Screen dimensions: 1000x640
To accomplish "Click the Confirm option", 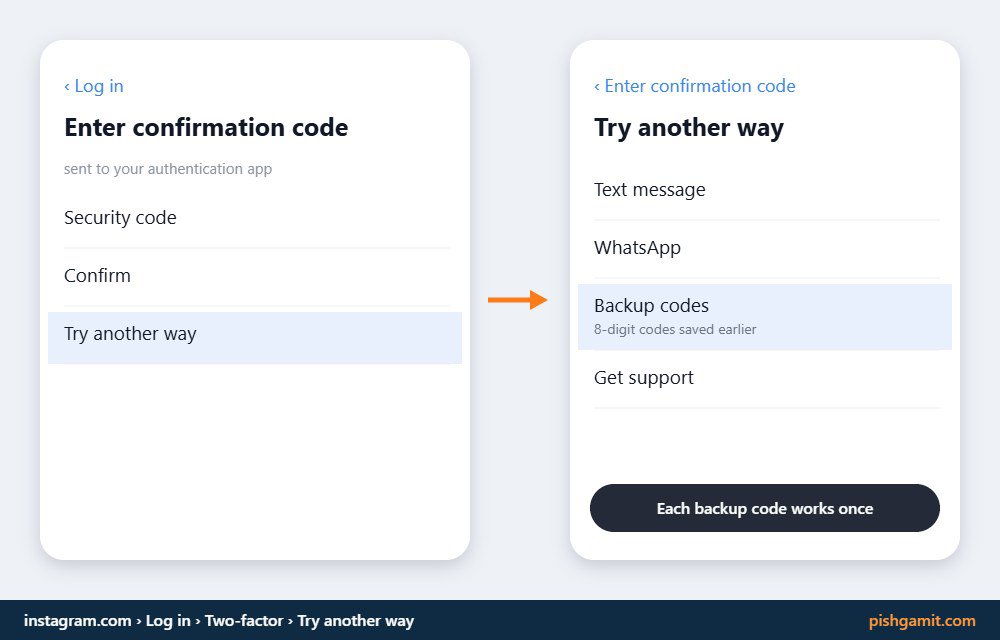I will (x=257, y=276).
